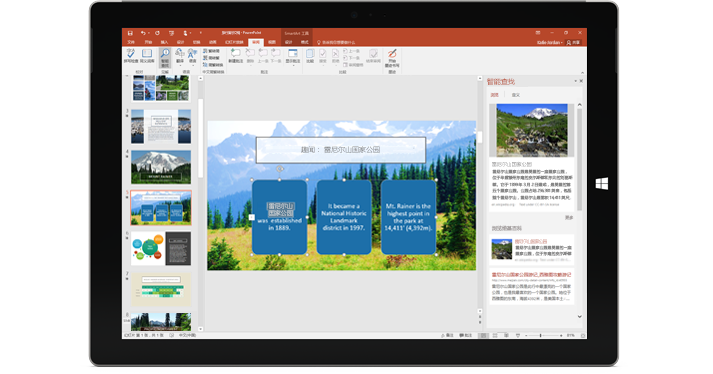Open SmartArt Tools Design (设计) tab
Image resolution: width=713 pixels, height=374 pixels.
pos(288,42)
